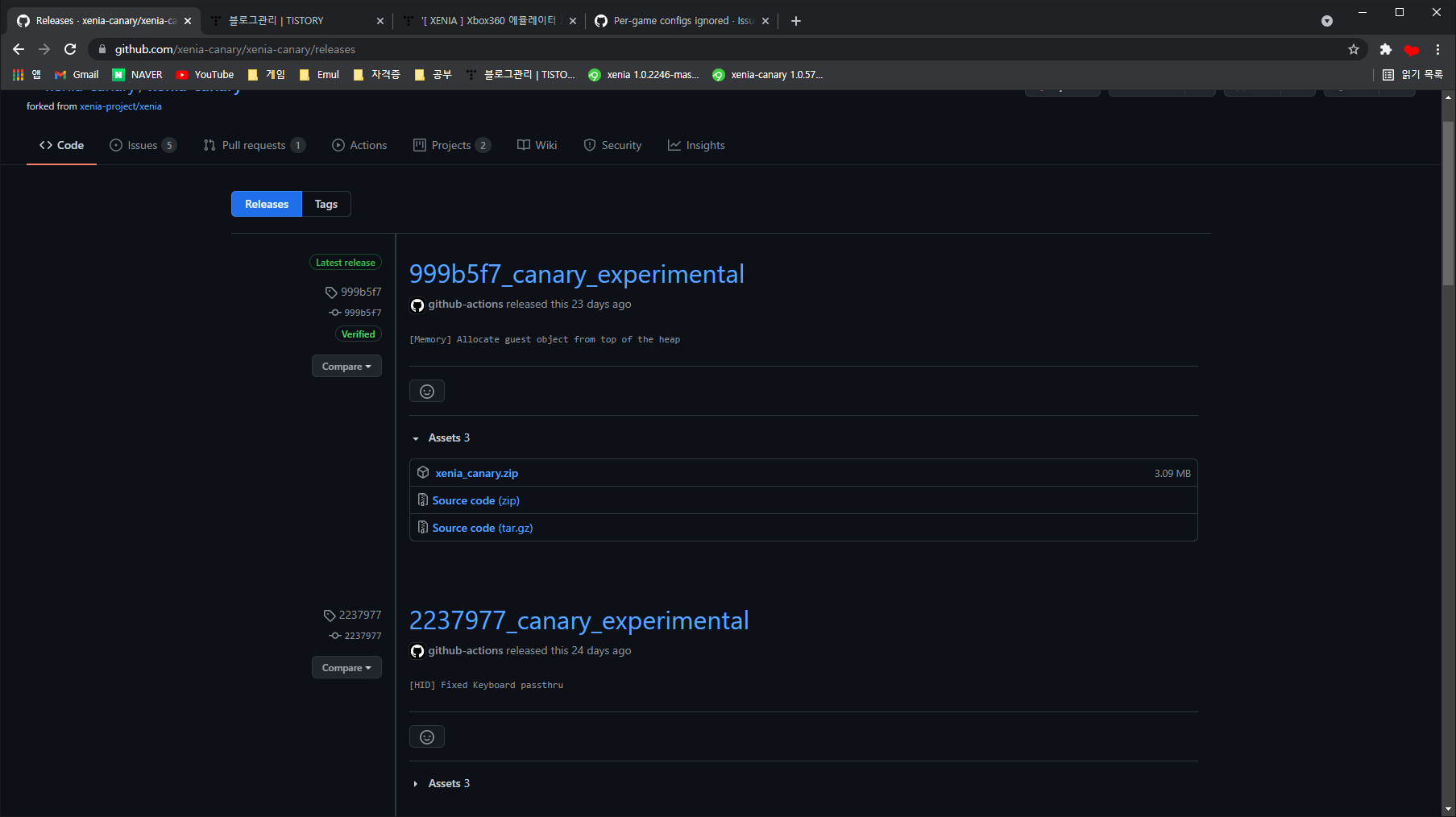Open Chrome three-dot menu
The height and width of the screenshot is (817, 1456).
[x=1437, y=49]
